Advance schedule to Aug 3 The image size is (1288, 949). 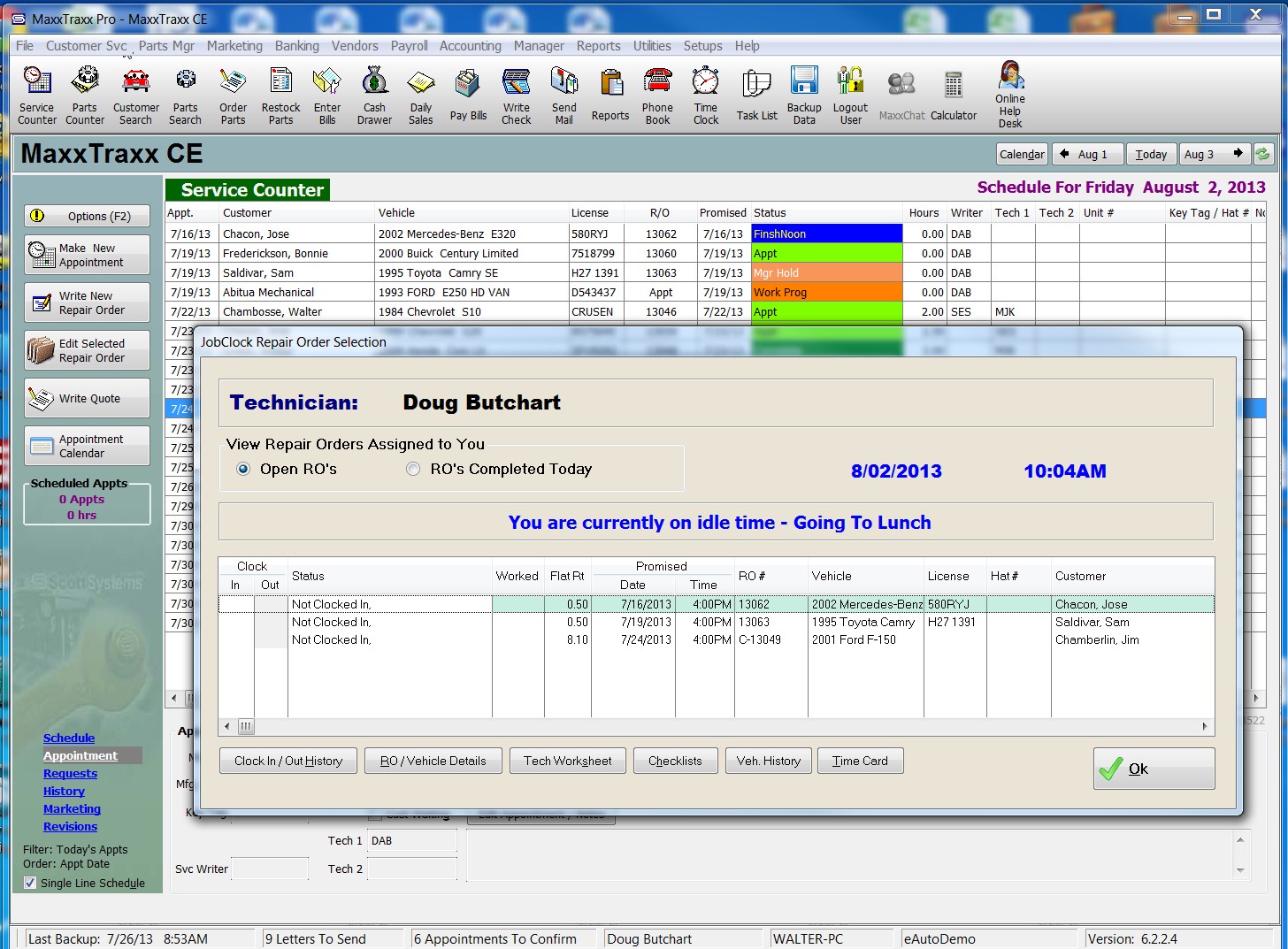click(x=1215, y=154)
